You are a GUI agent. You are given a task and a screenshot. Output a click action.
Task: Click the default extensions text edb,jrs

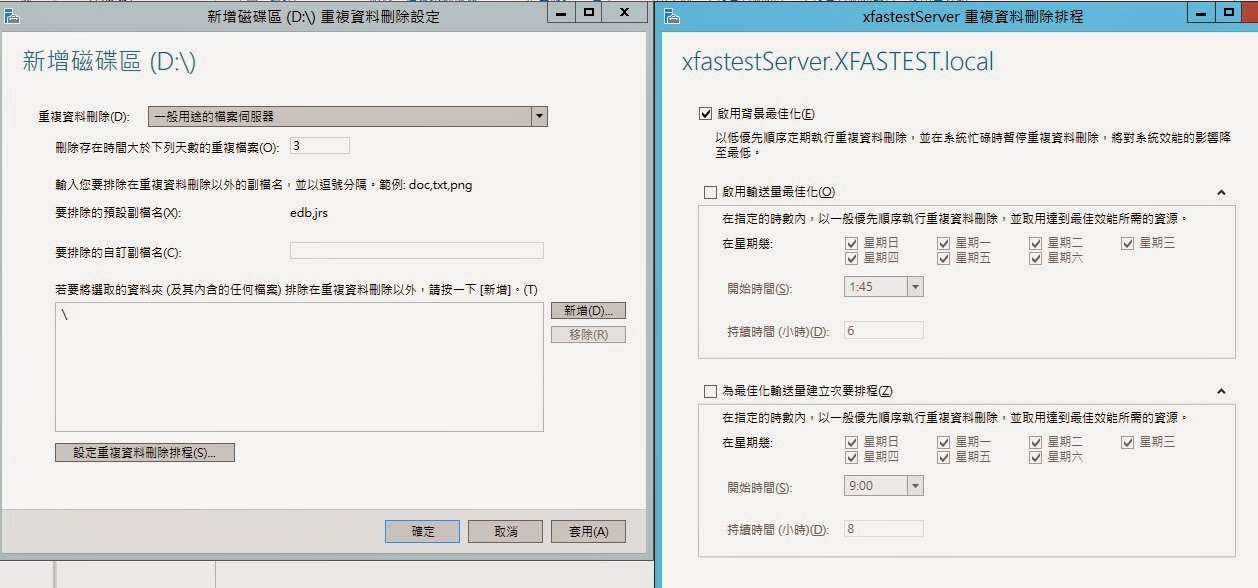(x=308, y=213)
